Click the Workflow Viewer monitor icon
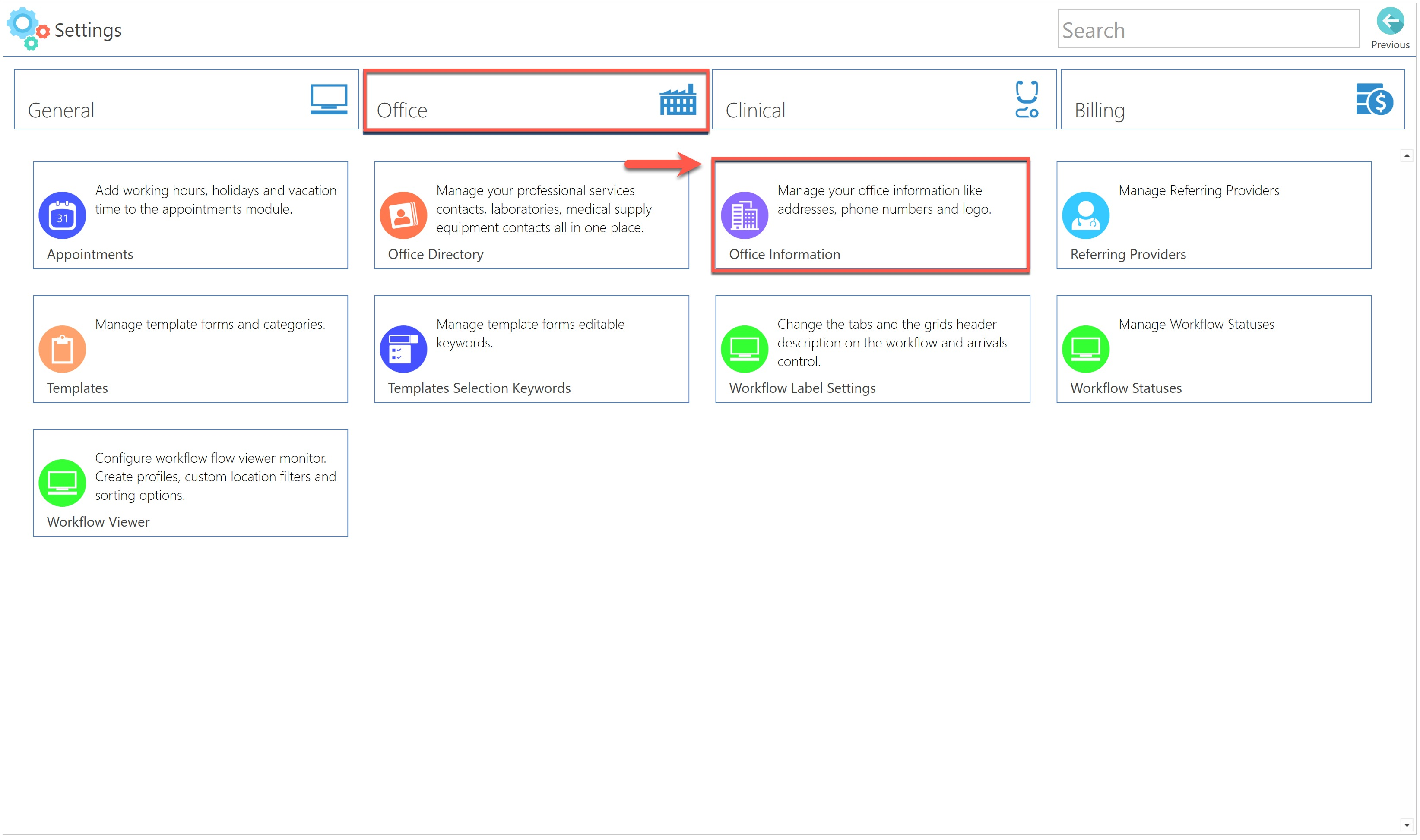Screen dimensions: 1420x840 62,483
